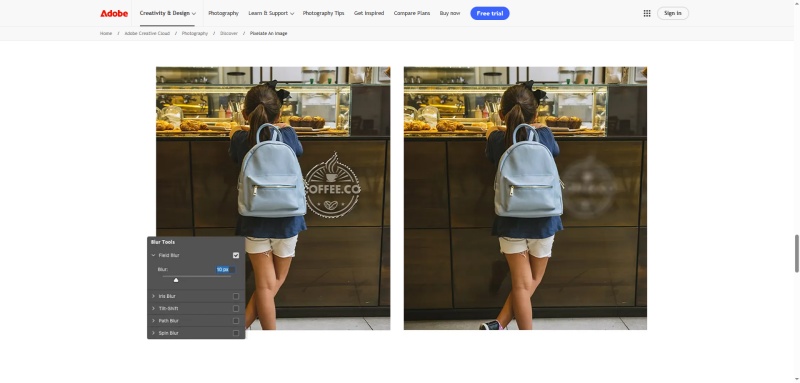The height and width of the screenshot is (383, 800).
Task: Select Compare Plans in the navigation
Action: tap(412, 13)
